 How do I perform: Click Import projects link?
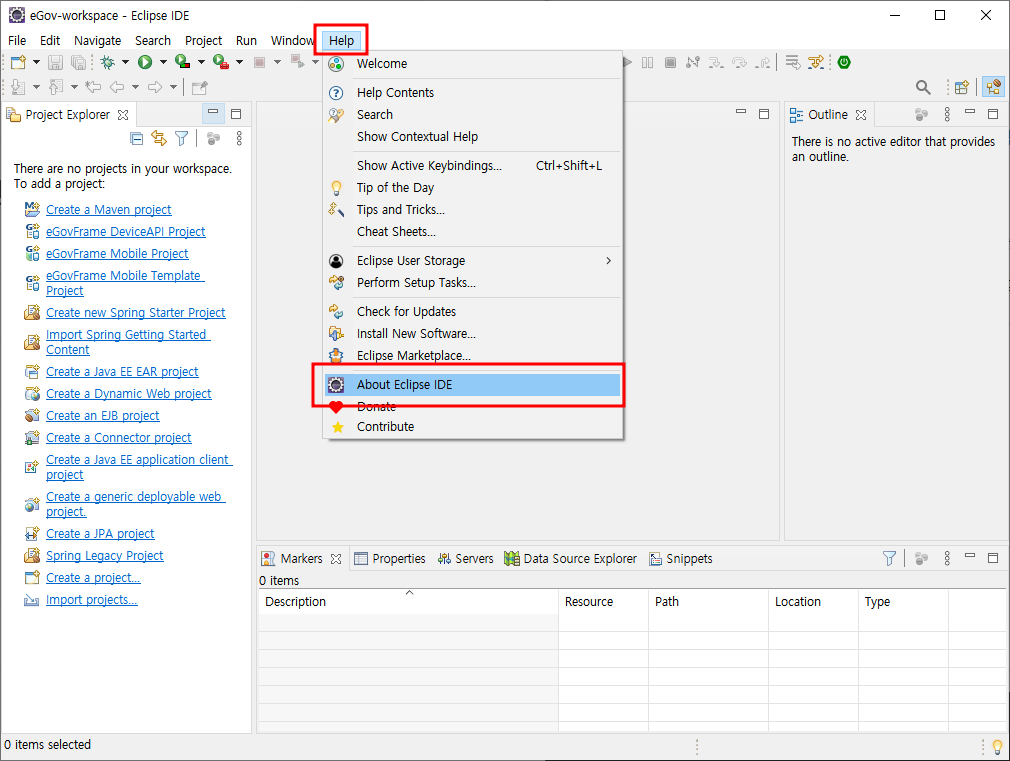coord(91,600)
